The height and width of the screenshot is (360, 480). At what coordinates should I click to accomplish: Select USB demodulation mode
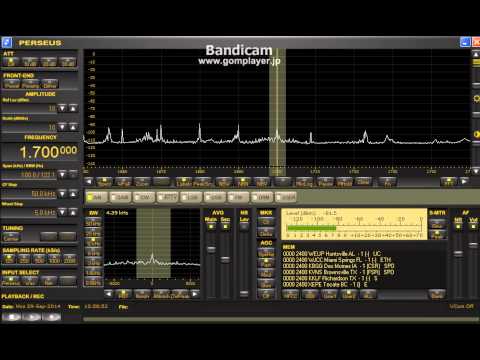click(x=215, y=197)
